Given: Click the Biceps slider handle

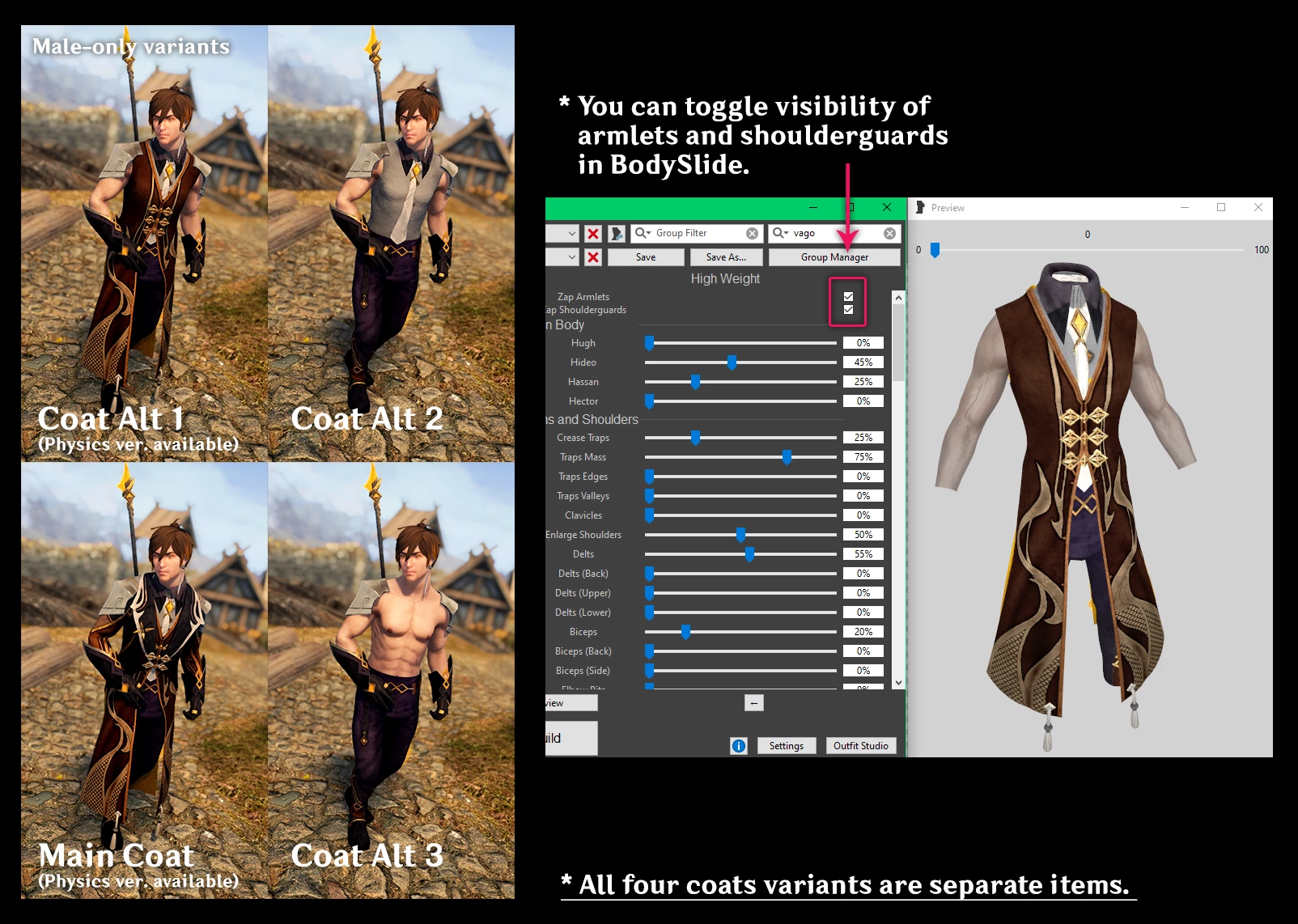Looking at the screenshot, I should tap(685, 632).
